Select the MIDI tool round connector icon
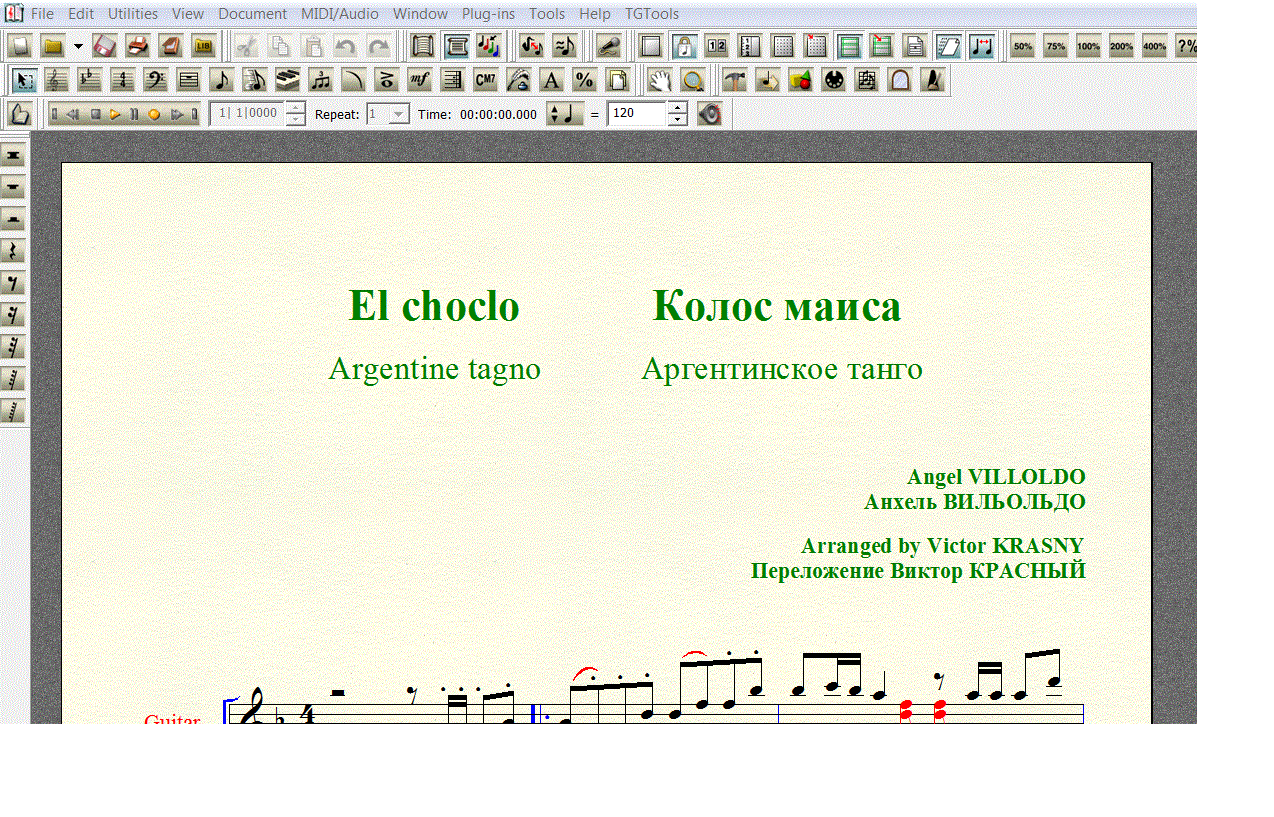 click(834, 80)
